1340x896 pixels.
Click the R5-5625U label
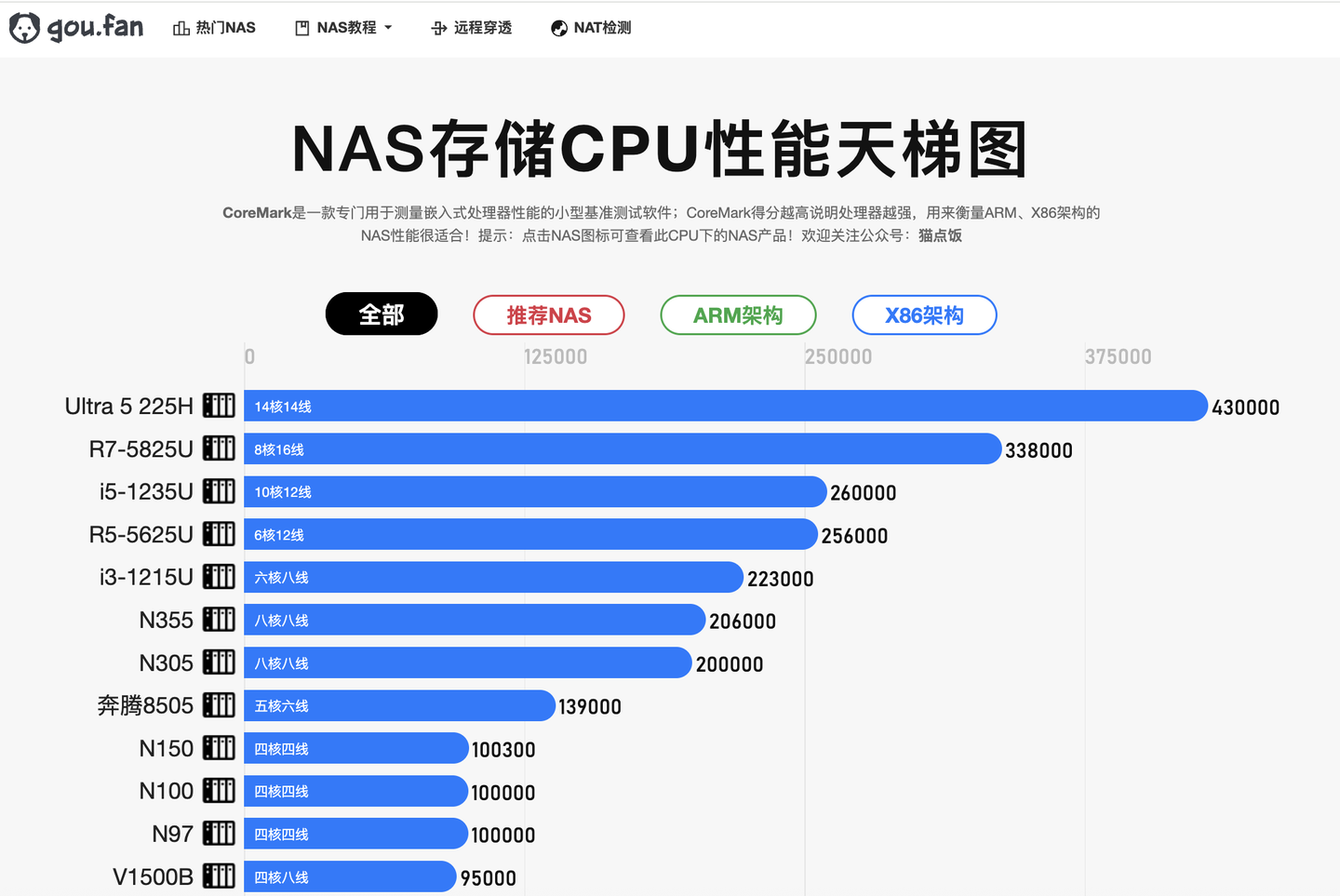(141, 534)
